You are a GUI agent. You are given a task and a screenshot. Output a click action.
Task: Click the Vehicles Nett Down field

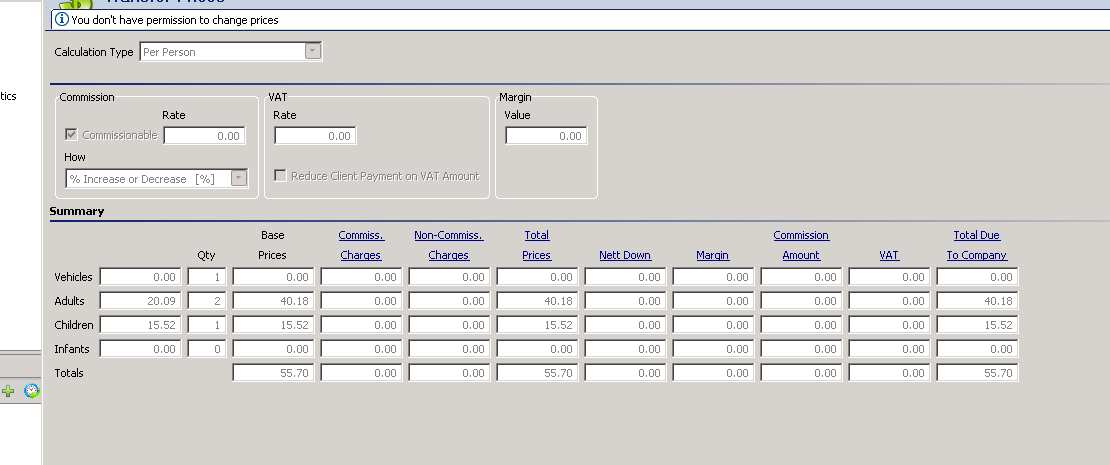[x=625, y=277]
